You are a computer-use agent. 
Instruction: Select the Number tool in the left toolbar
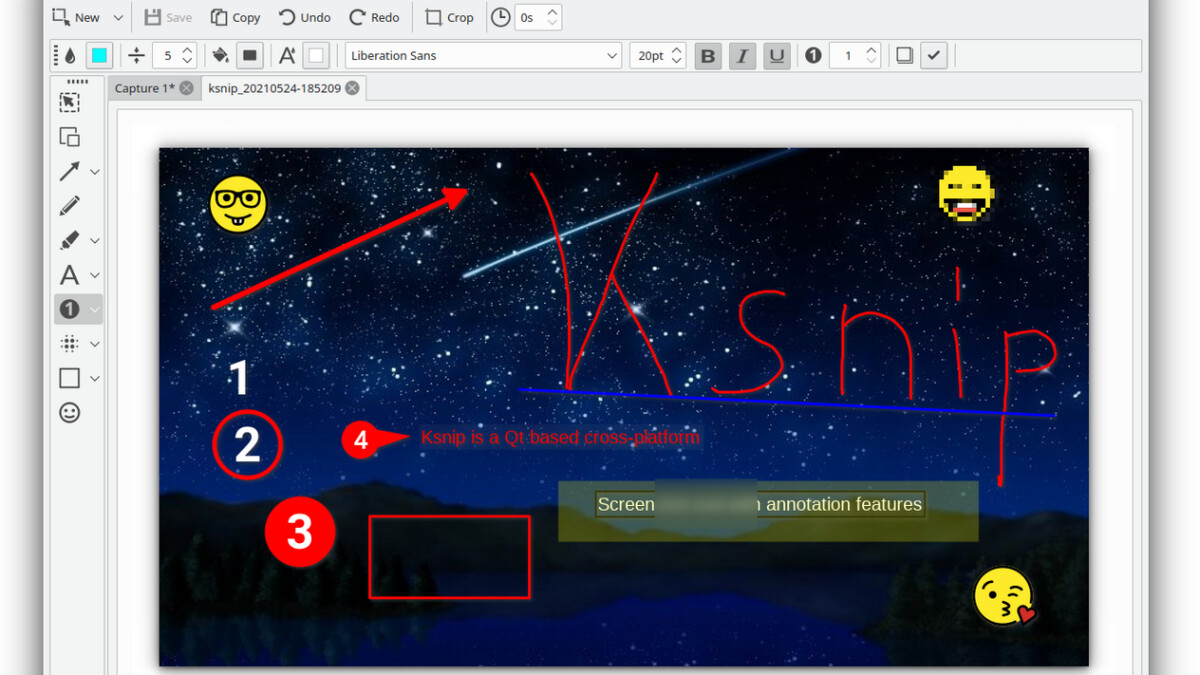pyautogui.click(x=69, y=309)
